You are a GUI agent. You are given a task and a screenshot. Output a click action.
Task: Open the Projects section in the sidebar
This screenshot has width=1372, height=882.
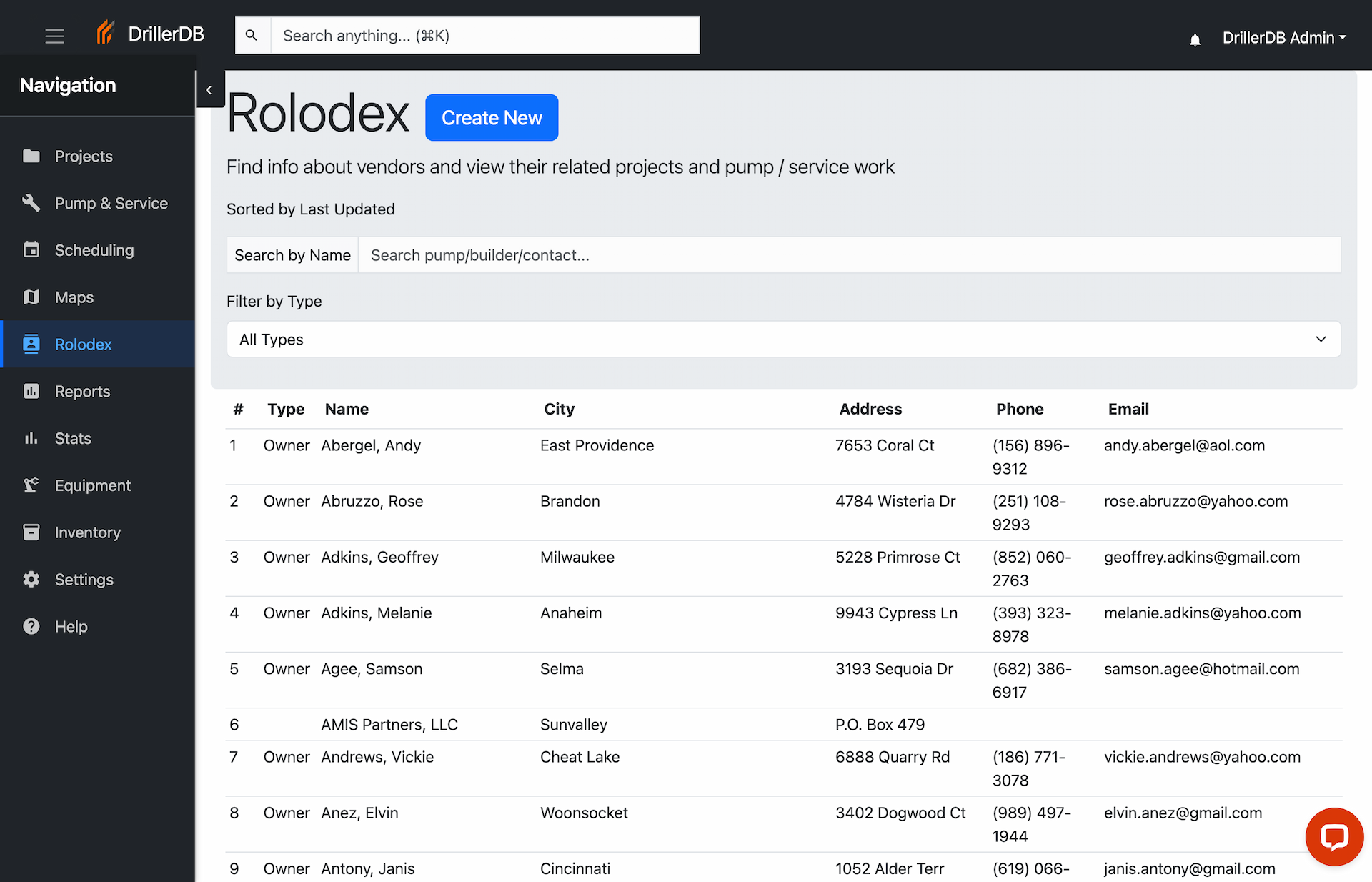coord(83,156)
